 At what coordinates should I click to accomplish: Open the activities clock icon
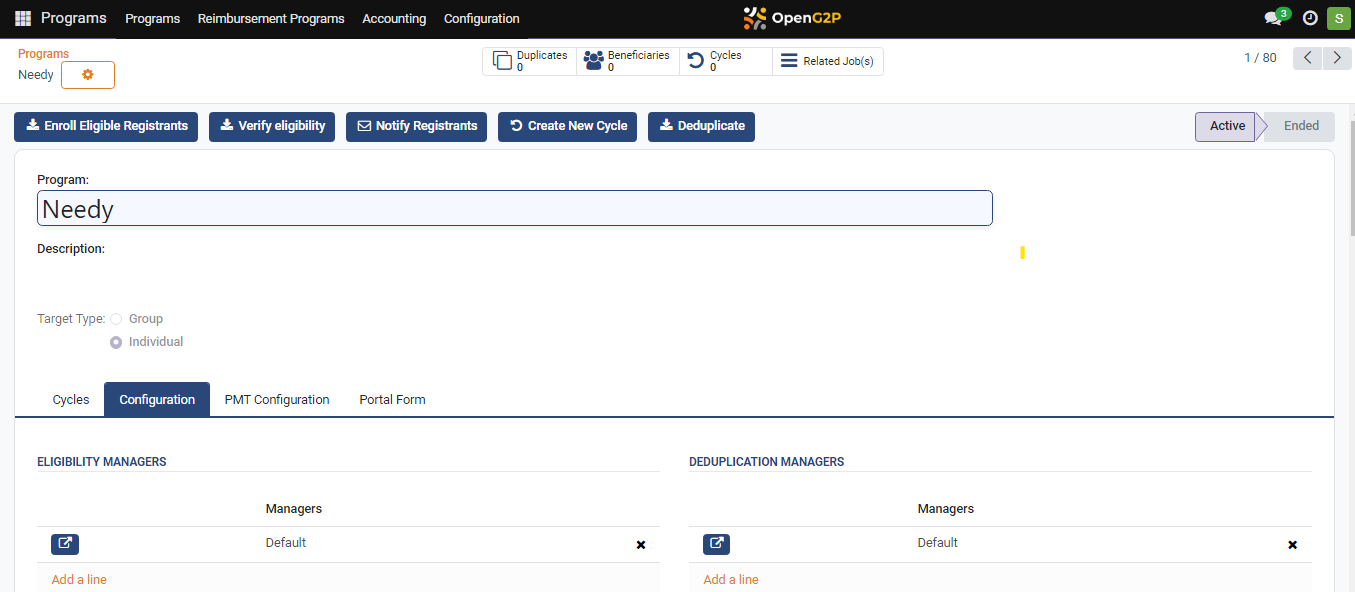click(1310, 19)
